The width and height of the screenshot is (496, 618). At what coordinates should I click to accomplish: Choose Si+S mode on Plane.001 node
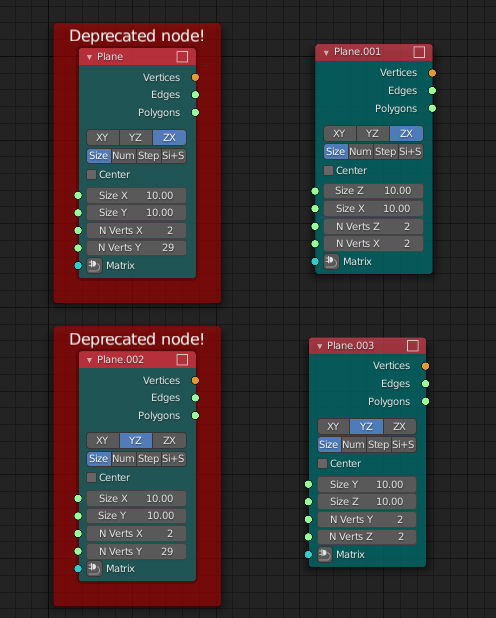tap(410, 151)
